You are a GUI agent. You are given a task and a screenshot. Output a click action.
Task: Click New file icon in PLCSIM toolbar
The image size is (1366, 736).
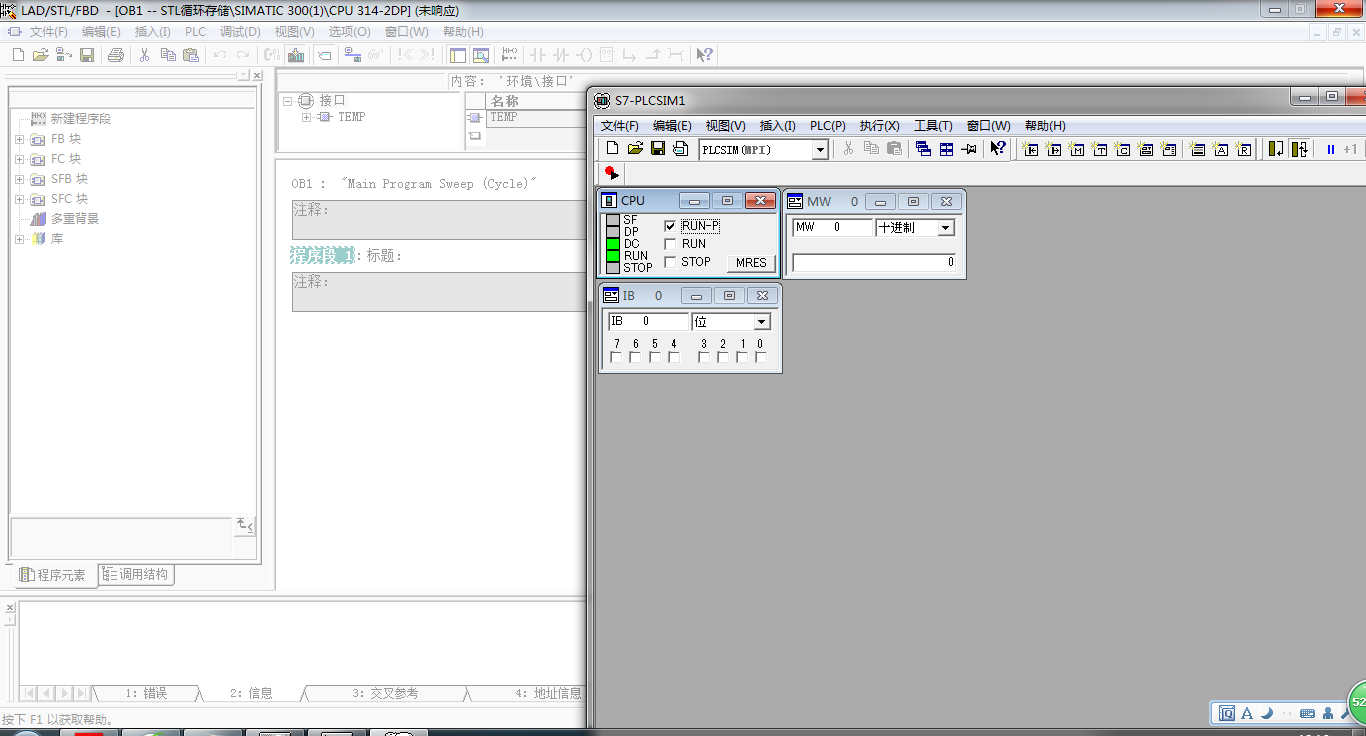click(613, 149)
